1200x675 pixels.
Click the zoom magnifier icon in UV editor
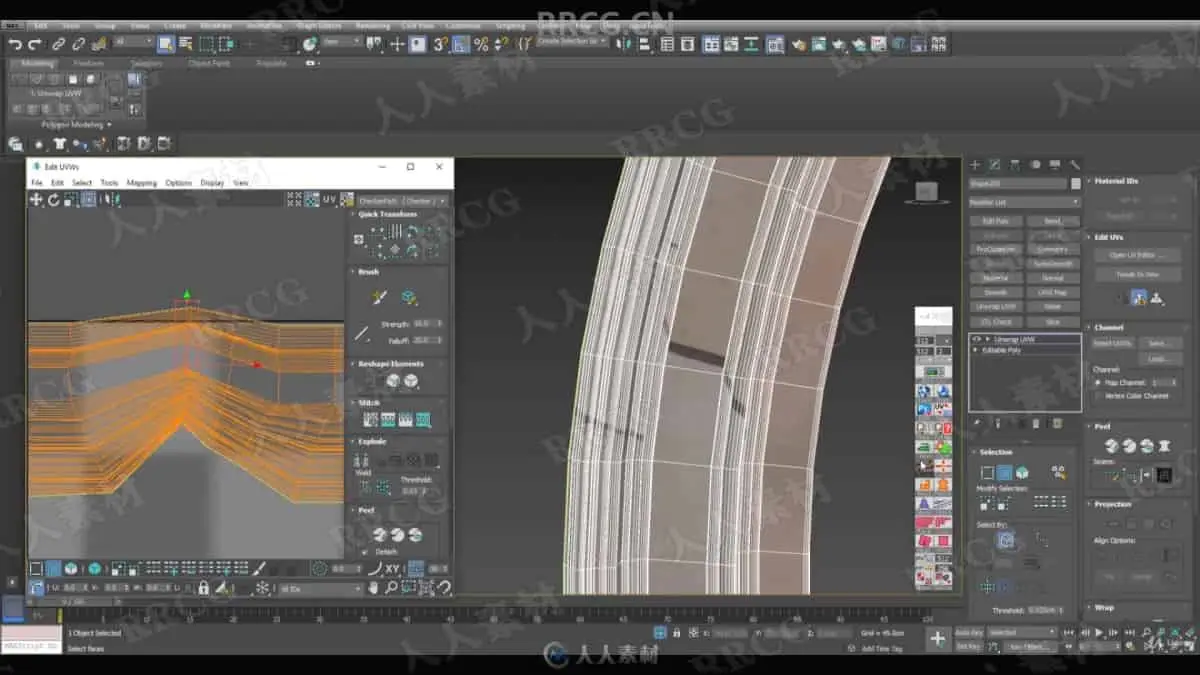pos(391,588)
